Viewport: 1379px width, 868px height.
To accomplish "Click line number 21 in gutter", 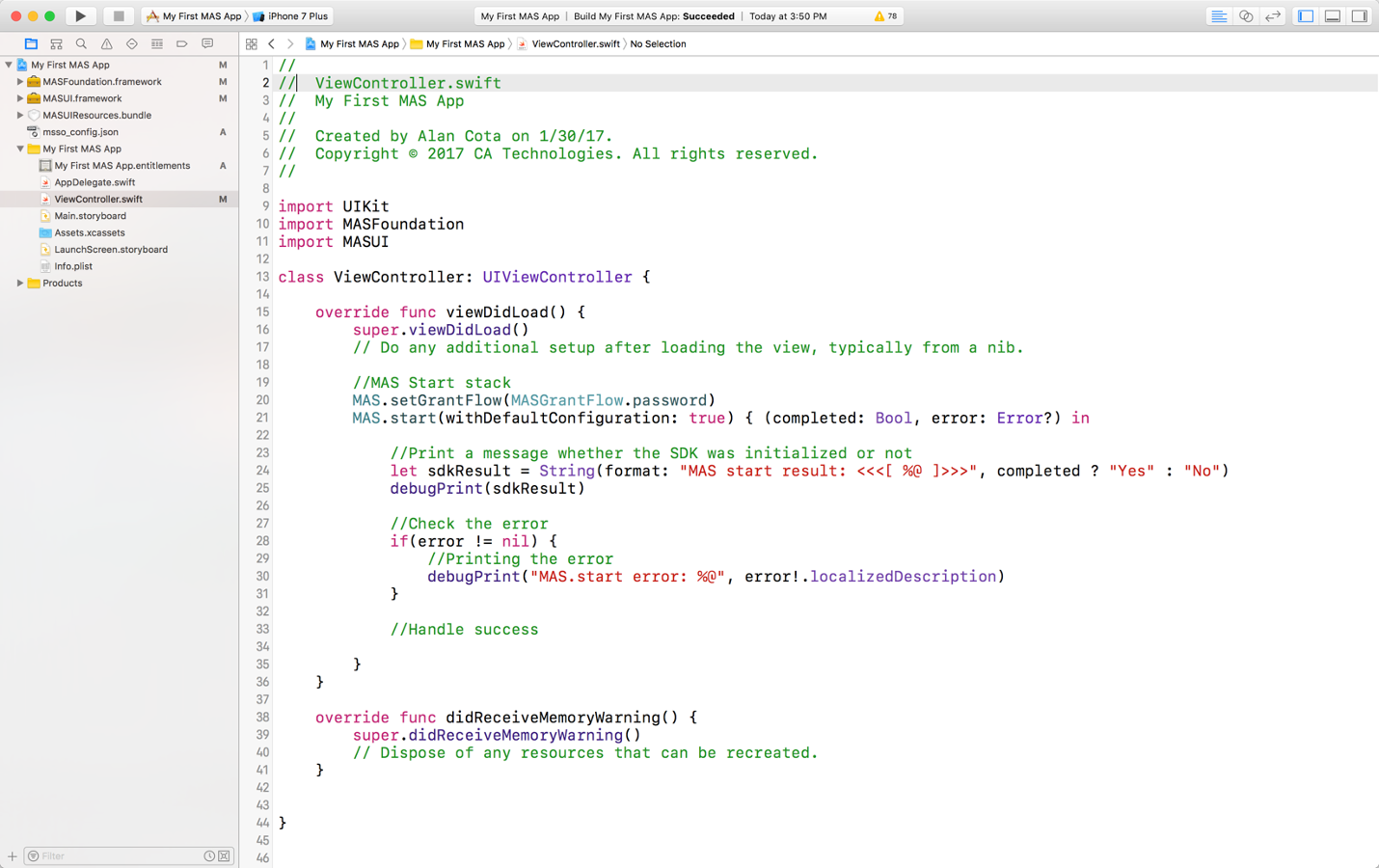I will pos(261,418).
